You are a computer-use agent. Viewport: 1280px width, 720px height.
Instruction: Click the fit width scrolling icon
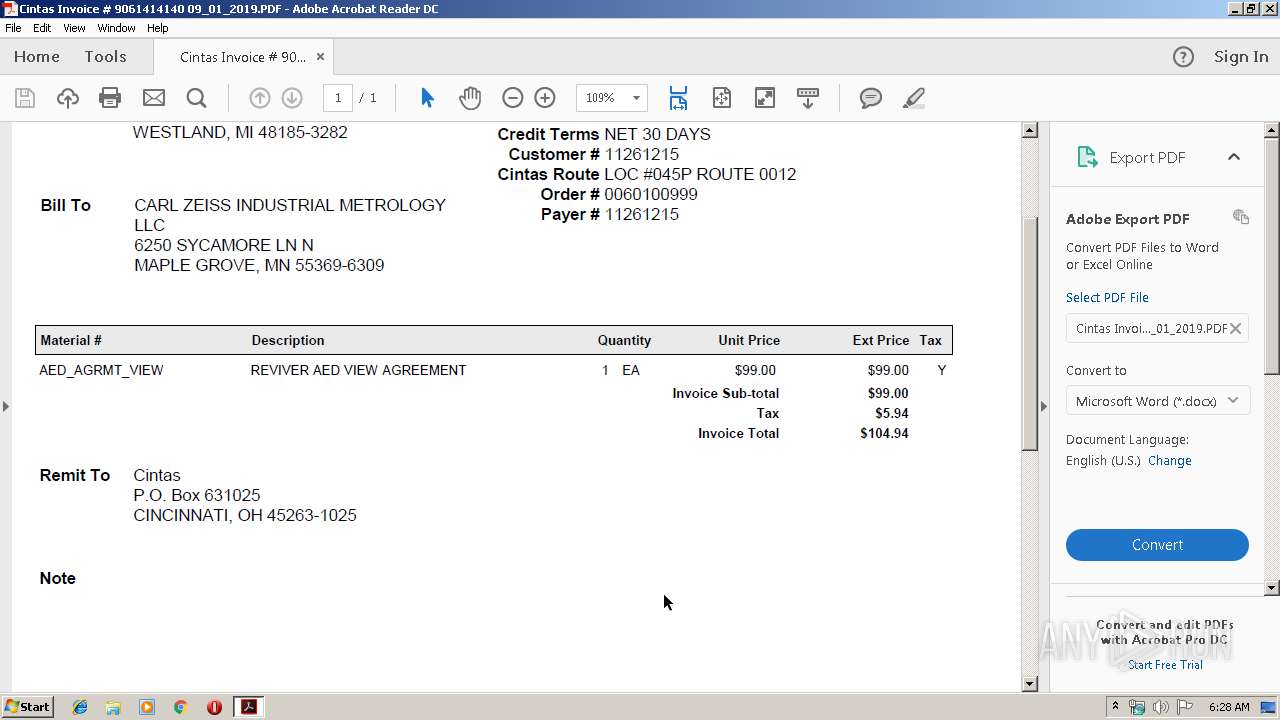point(678,98)
